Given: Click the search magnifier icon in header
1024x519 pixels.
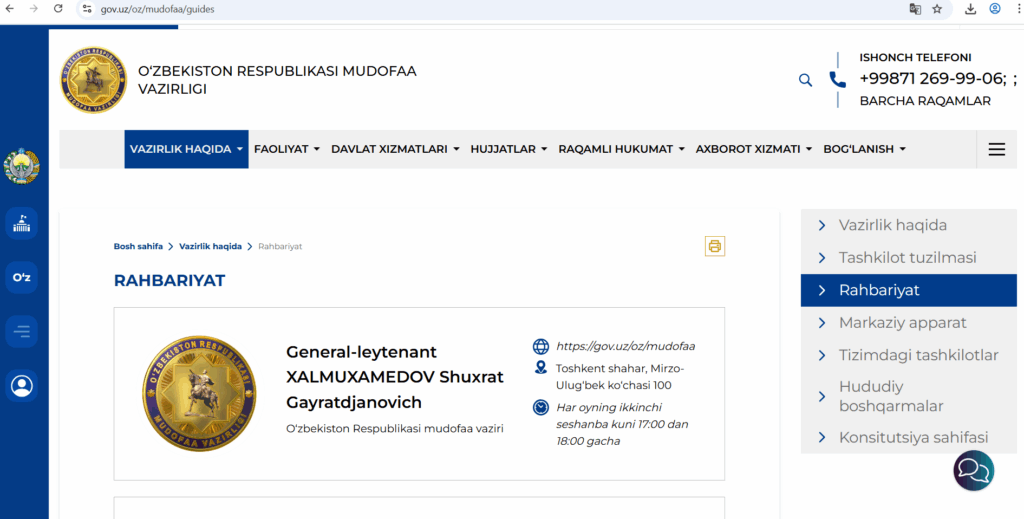Looking at the screenshot, I should (805, 80).
